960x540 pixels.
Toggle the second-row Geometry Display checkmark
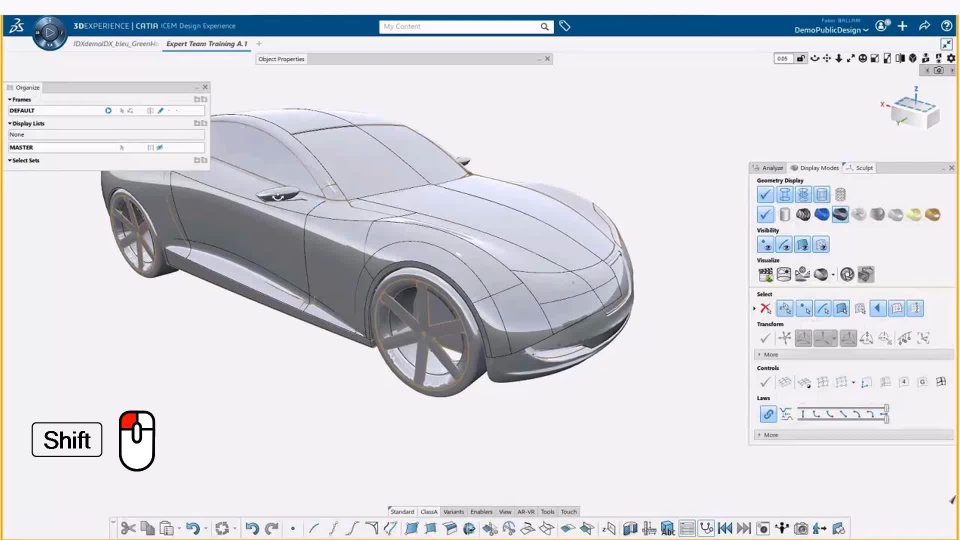point(765,215)
